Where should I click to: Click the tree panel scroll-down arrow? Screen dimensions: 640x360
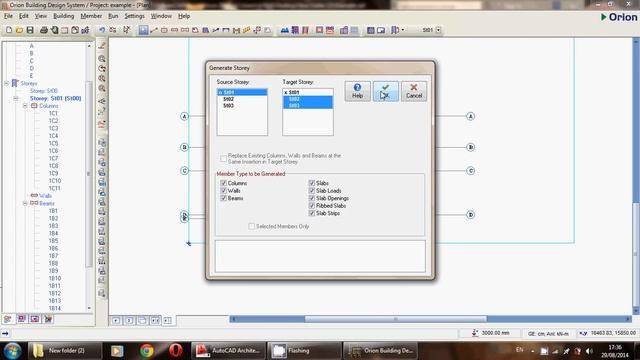click(89, 308)
